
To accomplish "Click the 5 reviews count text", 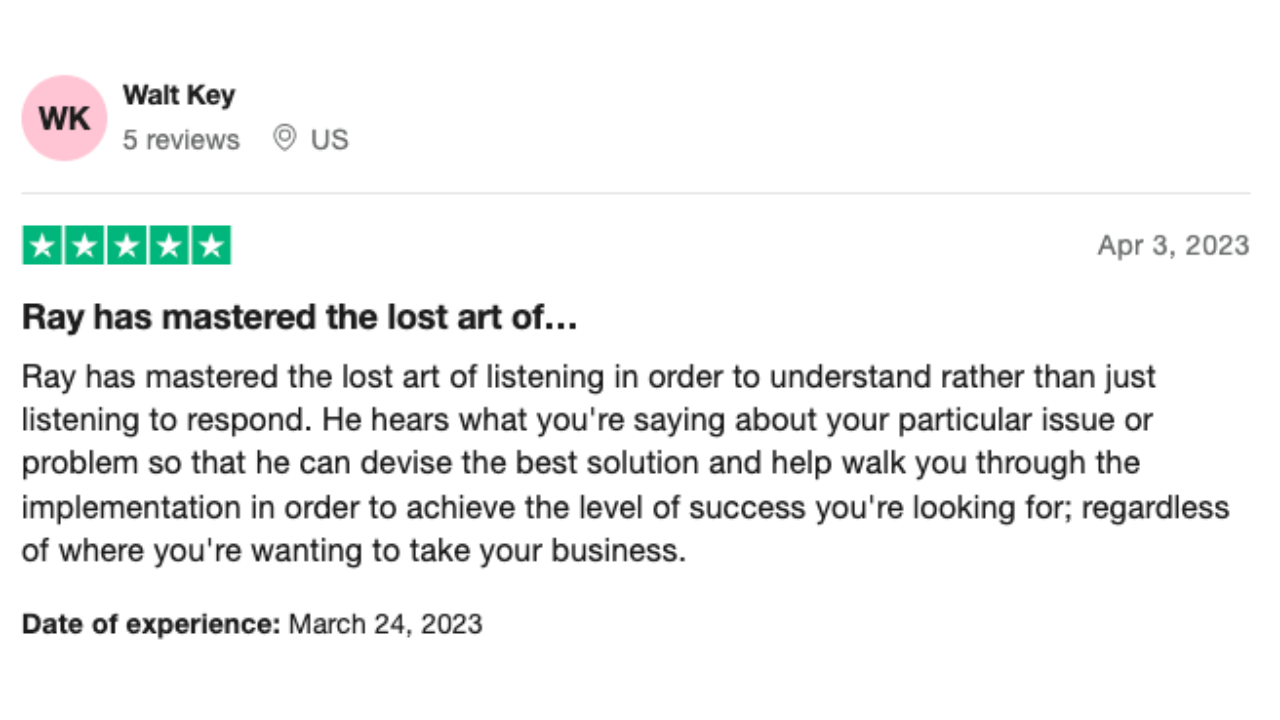I will pos(181,140).
